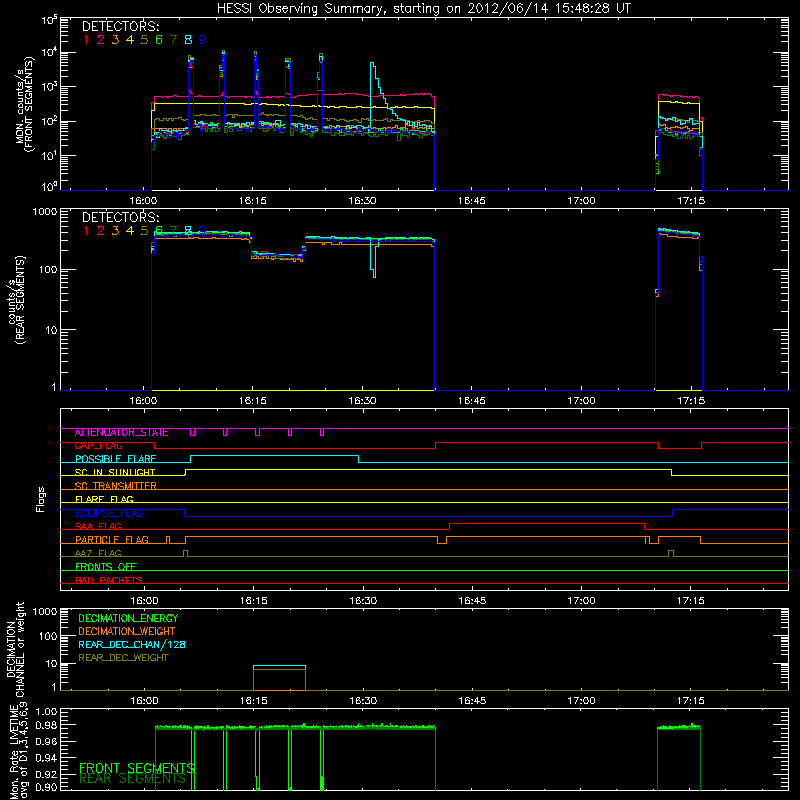This screenshot has width=800, height=800.
Task: Click the DECIMATION CHANNEL or weight axis title
Action: (x=15, y=649)
